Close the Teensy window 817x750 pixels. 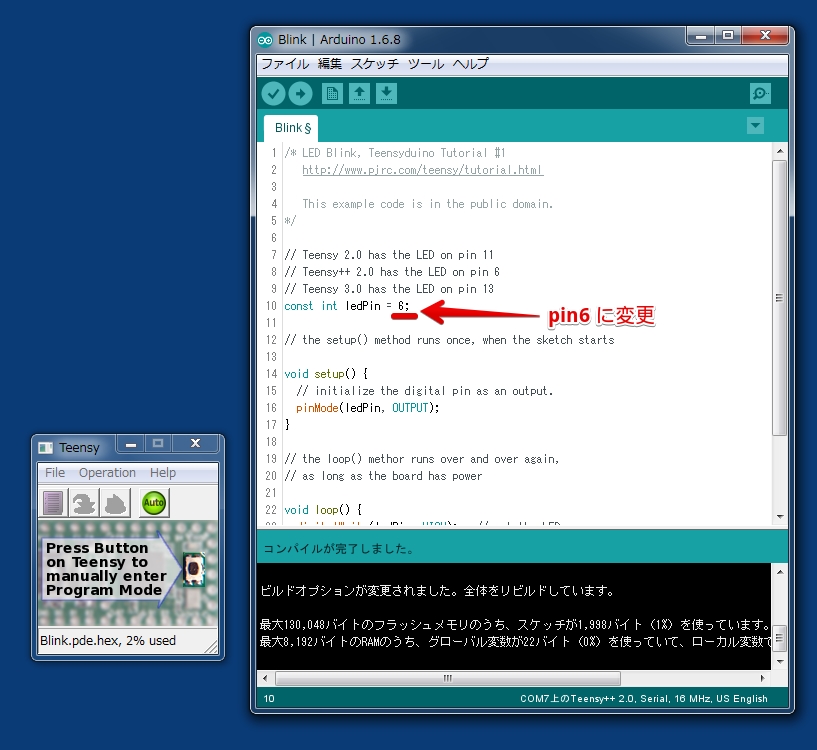point(195,444)
